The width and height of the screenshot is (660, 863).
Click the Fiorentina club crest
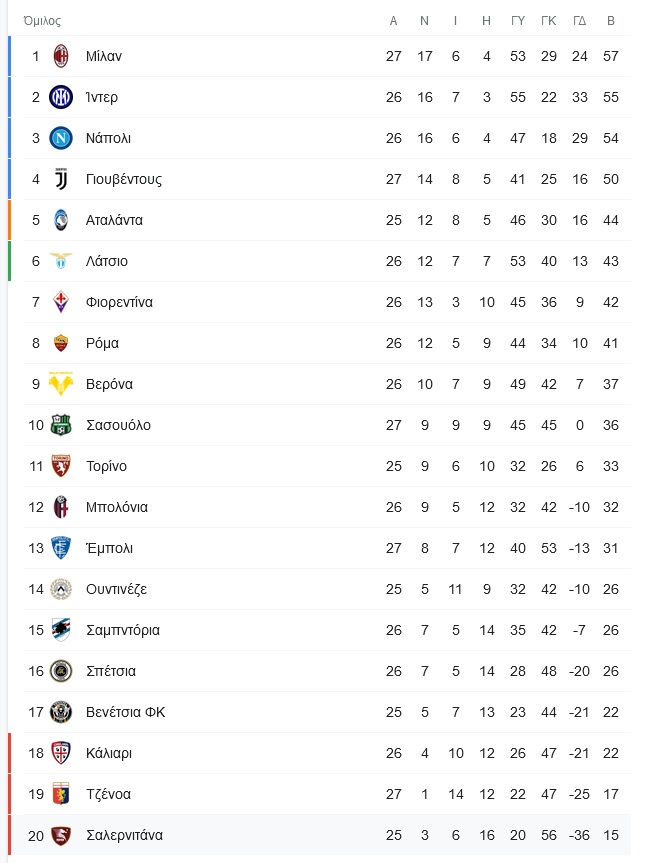click(61, 302)
